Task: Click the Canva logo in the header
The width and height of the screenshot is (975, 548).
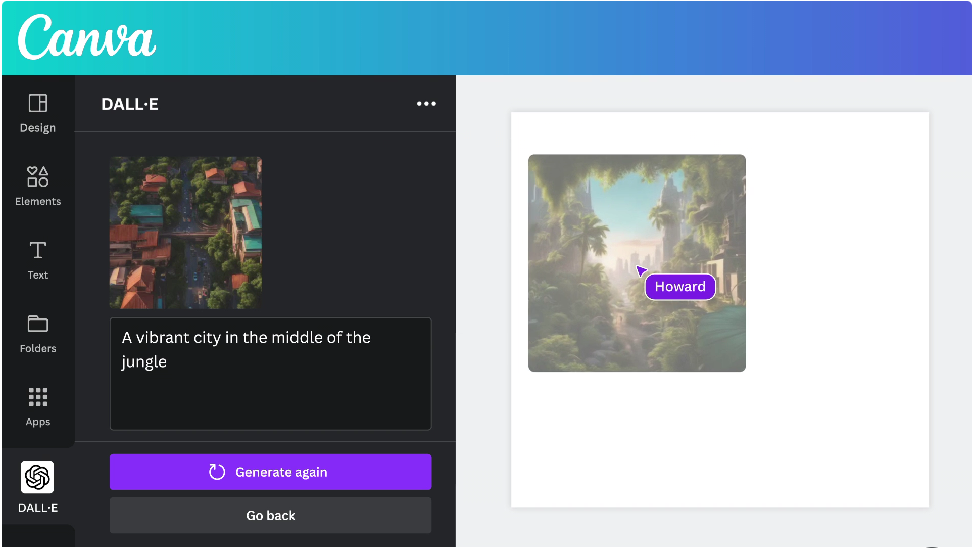Action: pyautogui.click(x=87, y=38)
